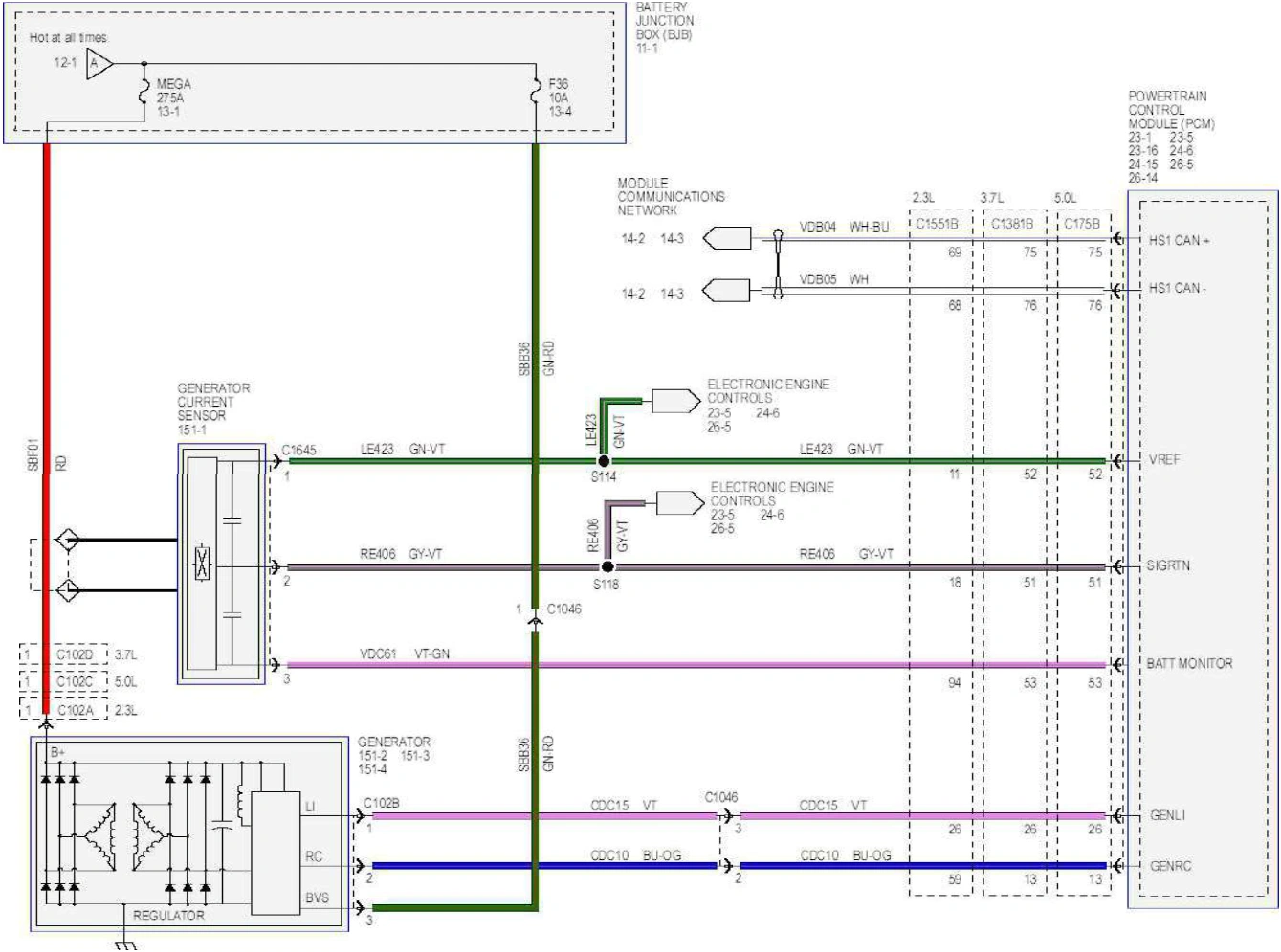Screen dimensions: 1281x952
Task: Click the 2.3L engine column header
Action: (923, 198)
